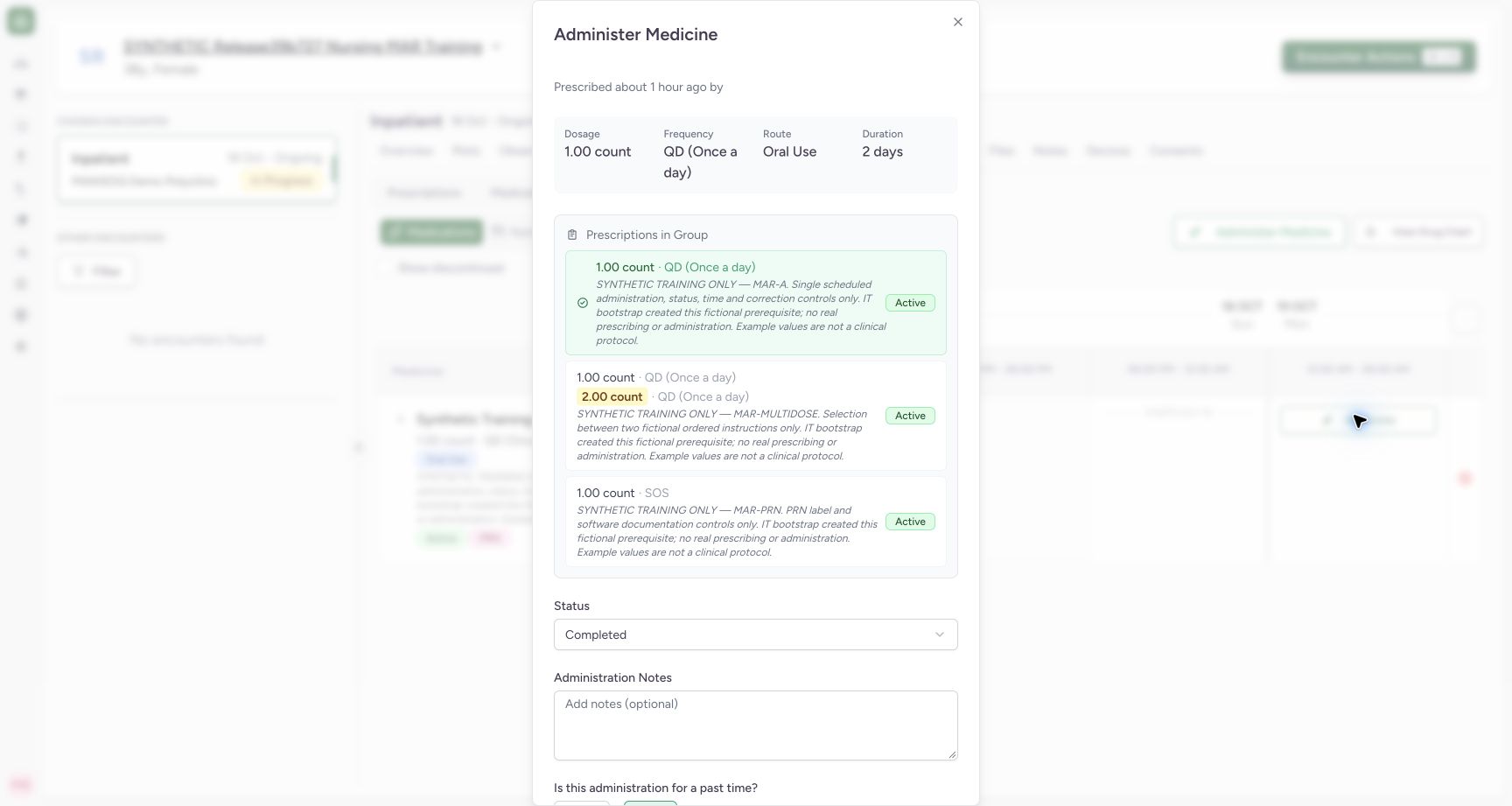Click the clipboard icon beside Prescriptions in Group

point(572,235)
